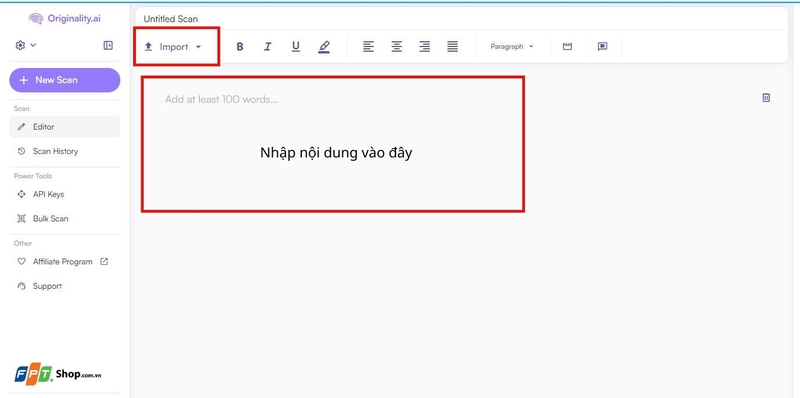Image resolution: width=800 pixels, height=398 pixels.
Task: Select the highlight pen tool
Action: point(324,47)
